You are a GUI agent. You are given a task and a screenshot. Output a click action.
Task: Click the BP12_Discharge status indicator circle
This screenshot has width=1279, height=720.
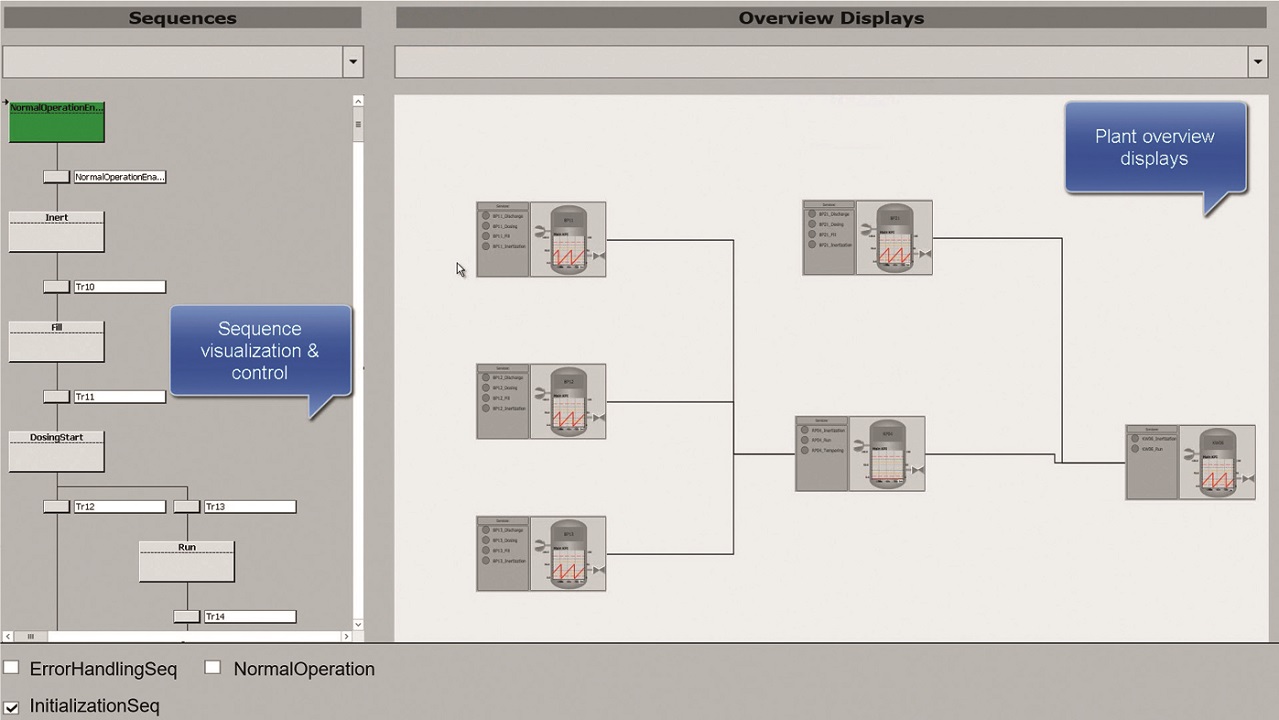(486, 378)
